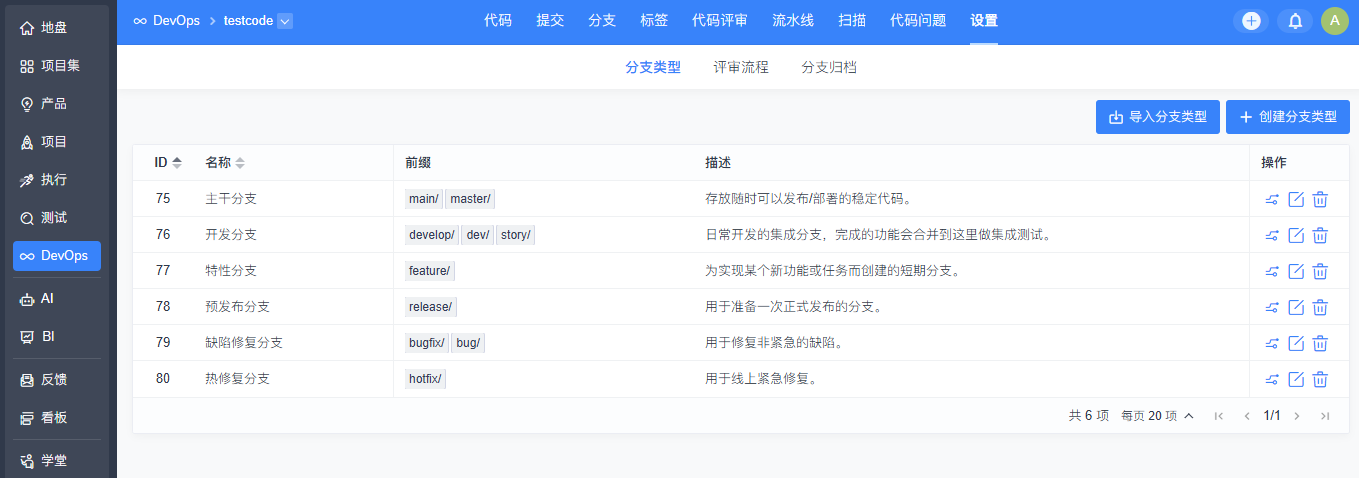
Task: Go to the next page arrow
Action: 1297,416
